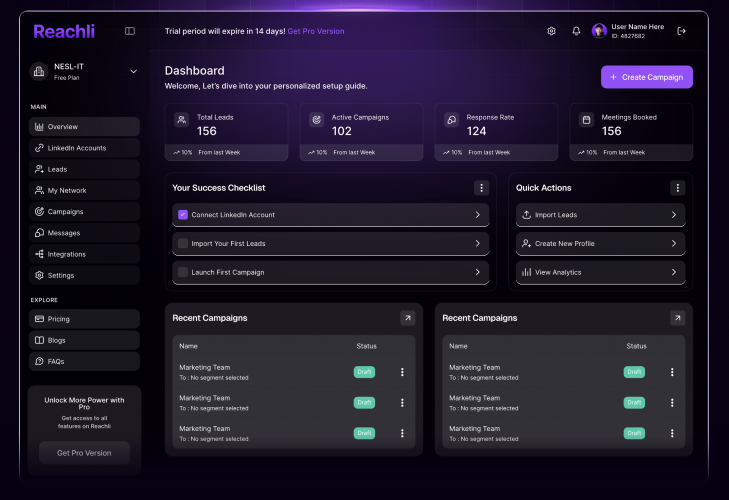Image resolution: width=729 pixels, height=500 pixels.
Task: Collapse the sidebar using the panel toggle icon
Action: (x=130, y=31)
